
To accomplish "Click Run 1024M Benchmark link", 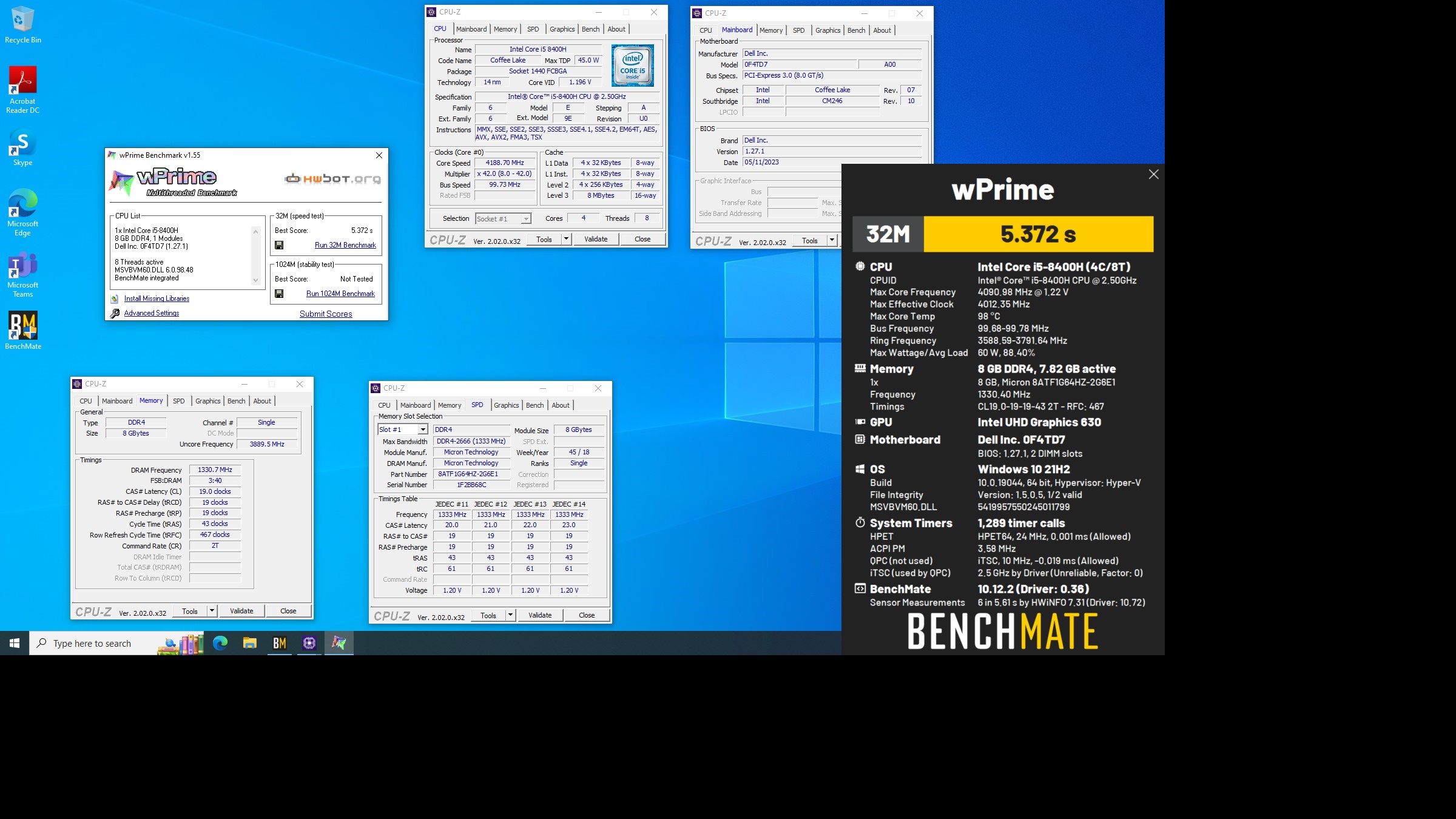I will [340, 294].
